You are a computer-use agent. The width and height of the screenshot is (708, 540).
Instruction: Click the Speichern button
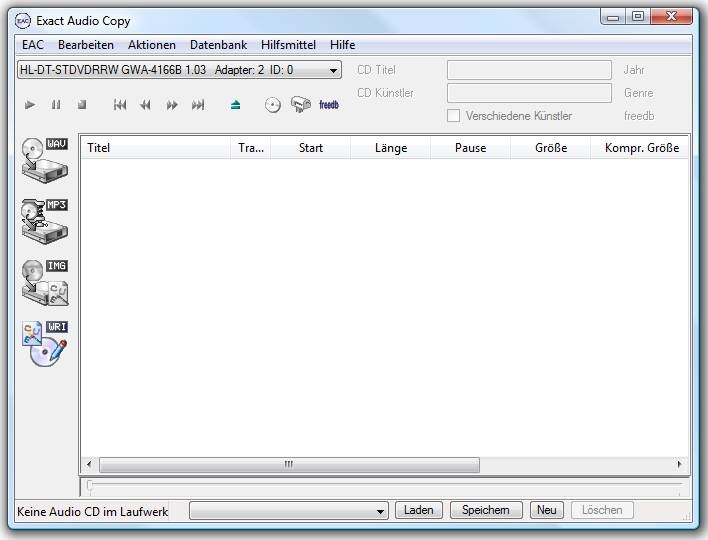coord(486,510)
